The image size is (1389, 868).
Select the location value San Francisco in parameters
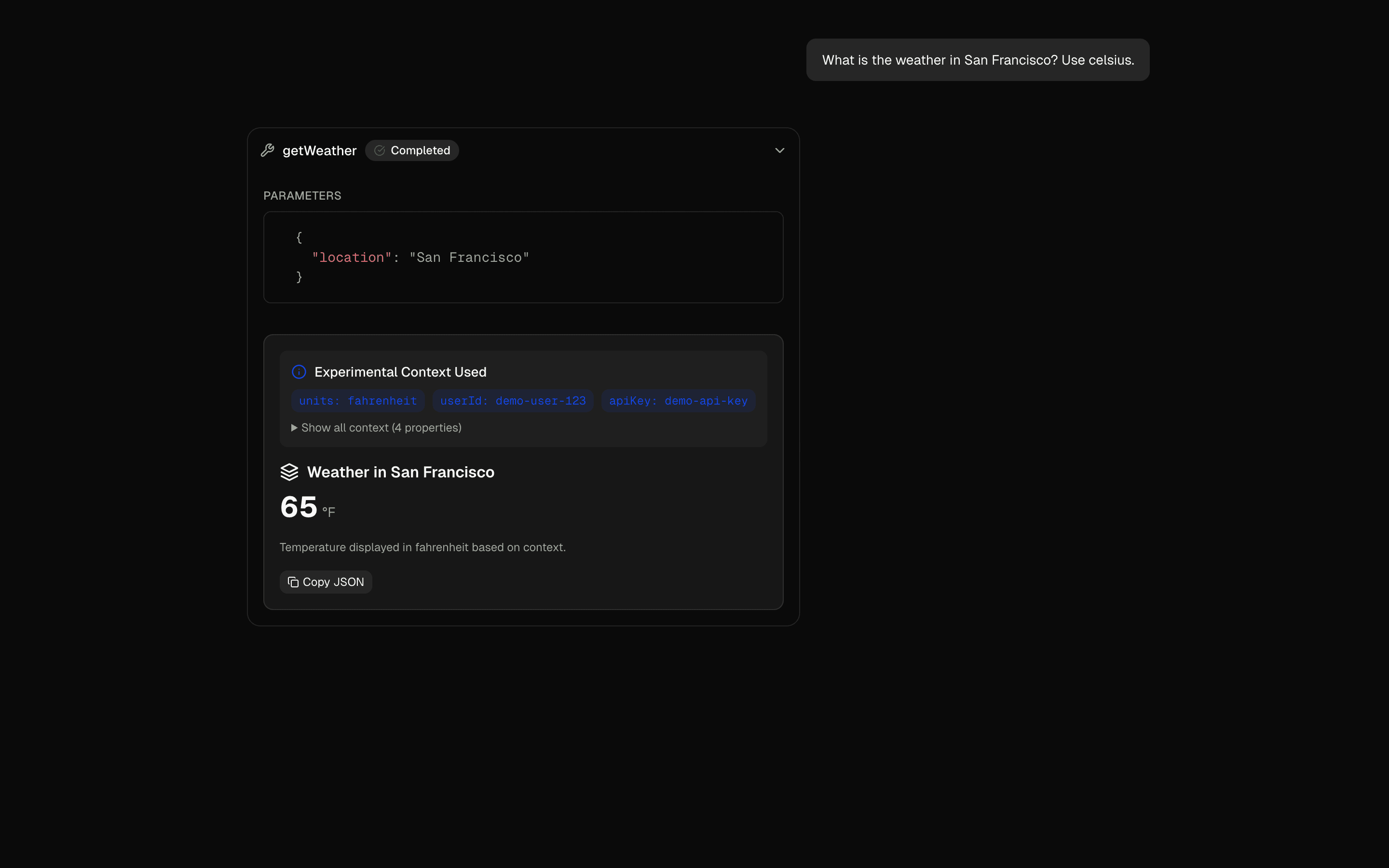[469, 257]
